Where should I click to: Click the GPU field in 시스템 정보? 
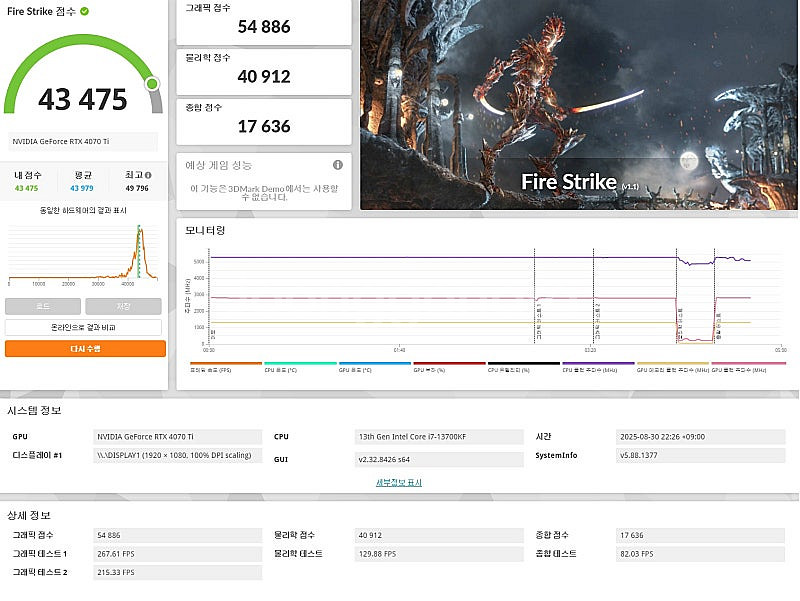pos(178,437)
